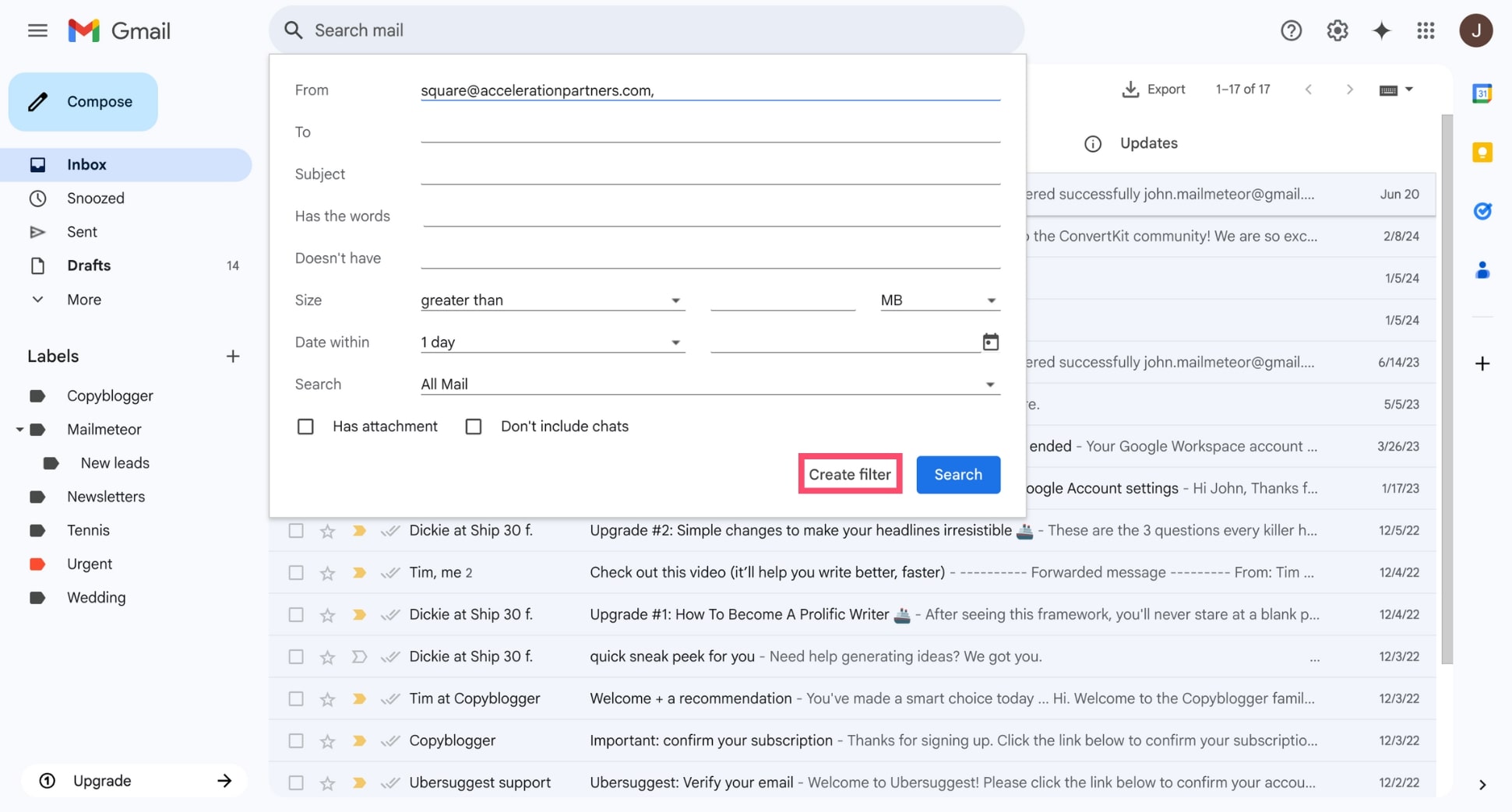Screen dimensions: 1512x812
Task: Select the Upgrade #2 email checkbox
Action: (x=296, y=531)
